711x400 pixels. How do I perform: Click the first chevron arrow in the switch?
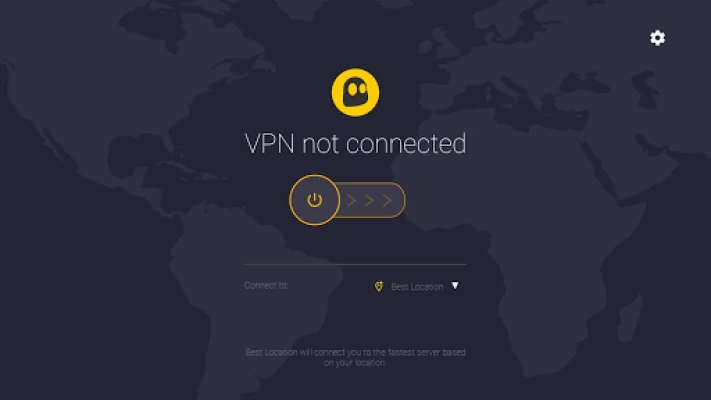click(x=351, y=200)
